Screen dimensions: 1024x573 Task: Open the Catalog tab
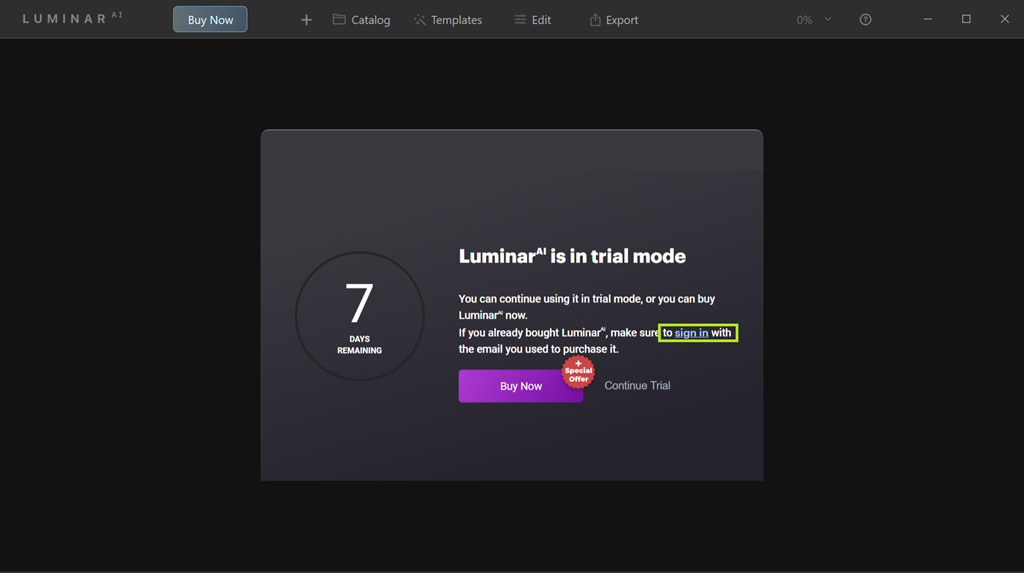370,20
